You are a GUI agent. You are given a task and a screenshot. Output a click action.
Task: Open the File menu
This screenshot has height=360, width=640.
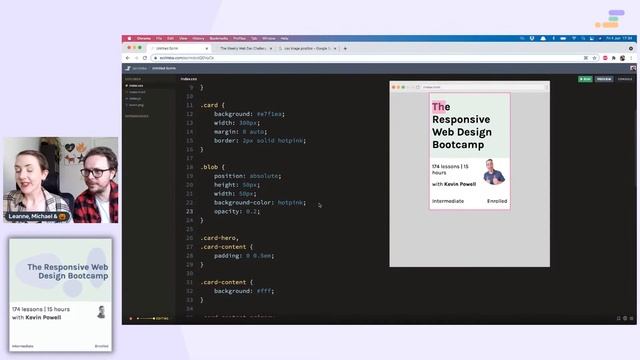pyautogui.click(x=159, y=38)
